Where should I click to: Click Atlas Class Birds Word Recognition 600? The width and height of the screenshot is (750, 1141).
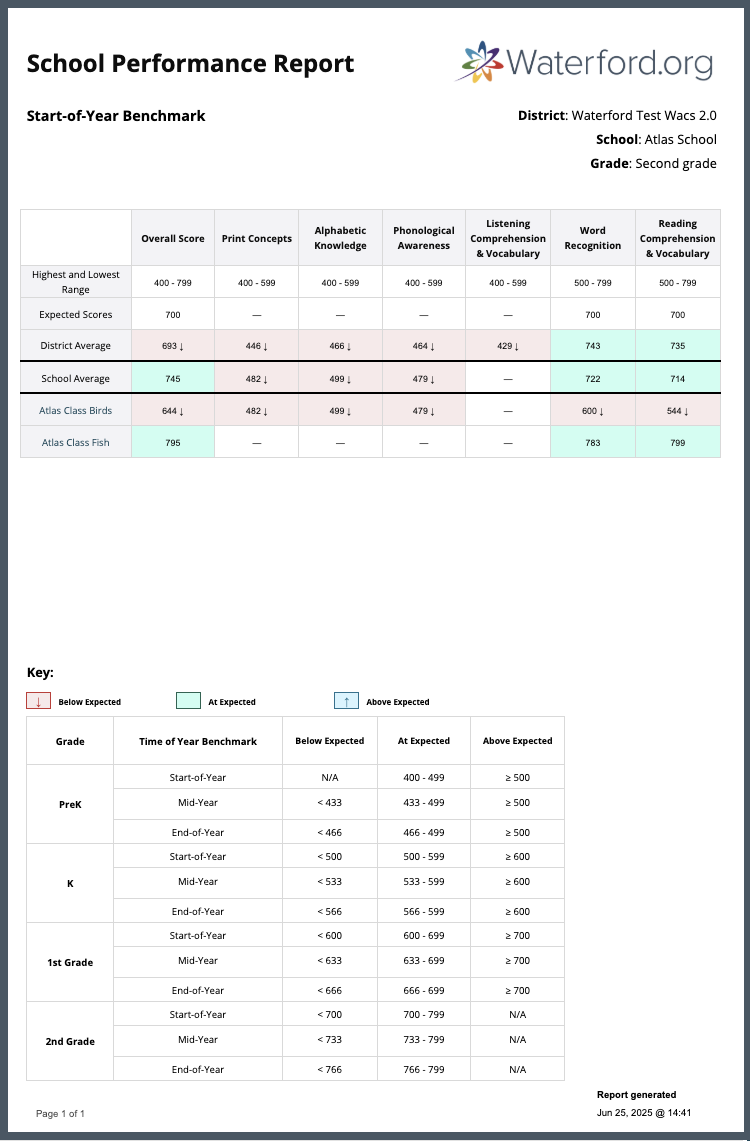(x=593, y=410)
